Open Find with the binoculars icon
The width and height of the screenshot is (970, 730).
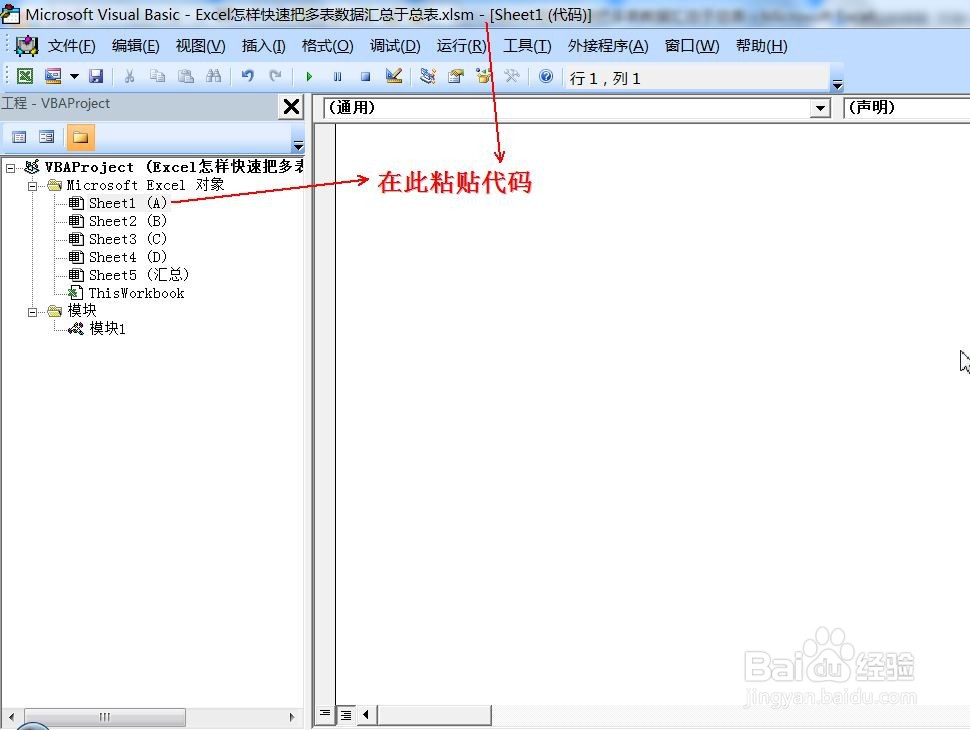213,76
